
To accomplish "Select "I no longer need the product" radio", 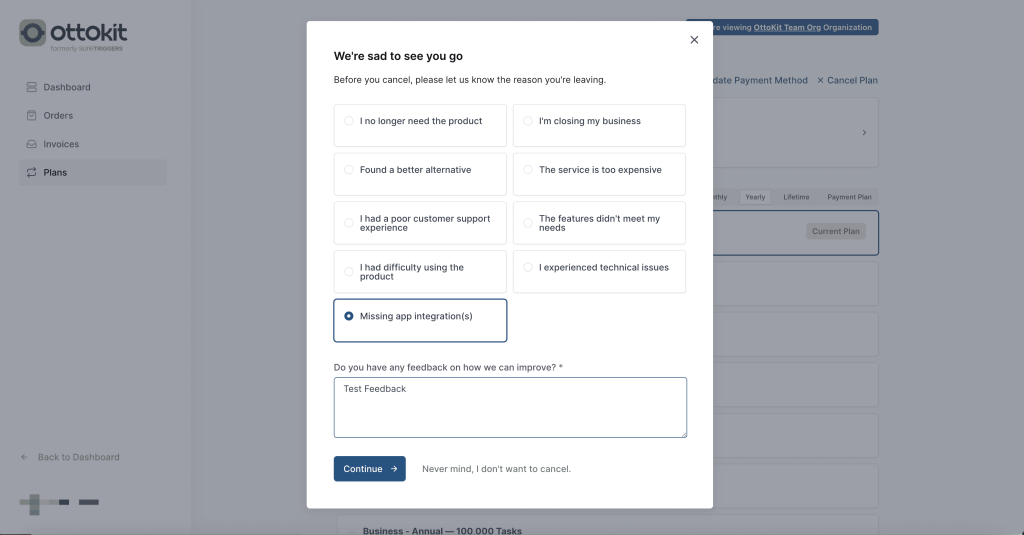I will [x=349, y=121].
